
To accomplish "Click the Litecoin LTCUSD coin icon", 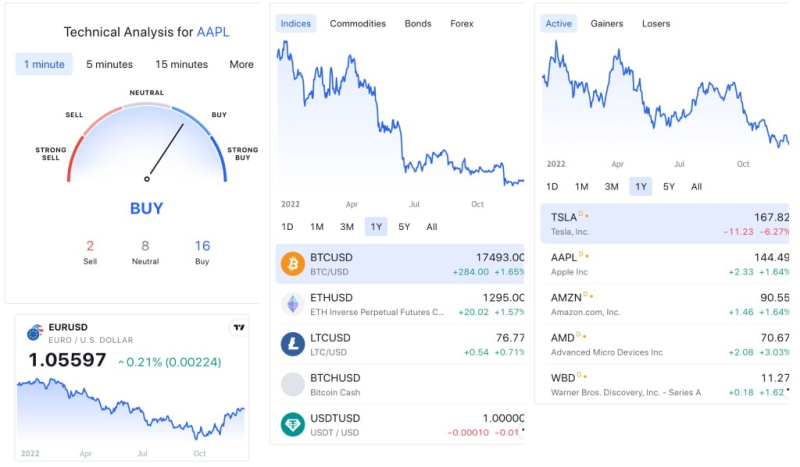I will 293,344.
